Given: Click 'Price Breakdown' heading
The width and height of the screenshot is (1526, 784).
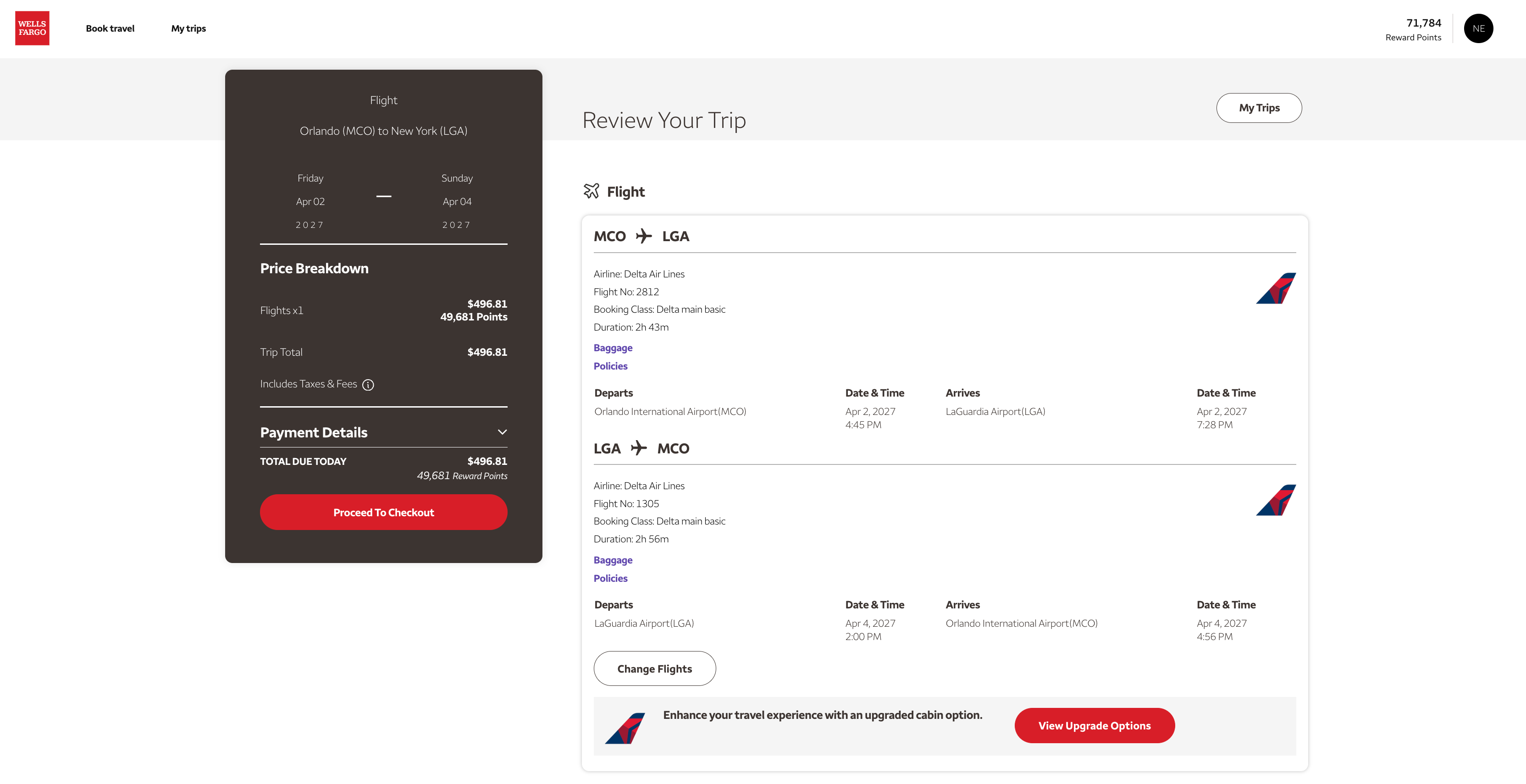Looking at the screenshot, I should (x=314, y=268).
